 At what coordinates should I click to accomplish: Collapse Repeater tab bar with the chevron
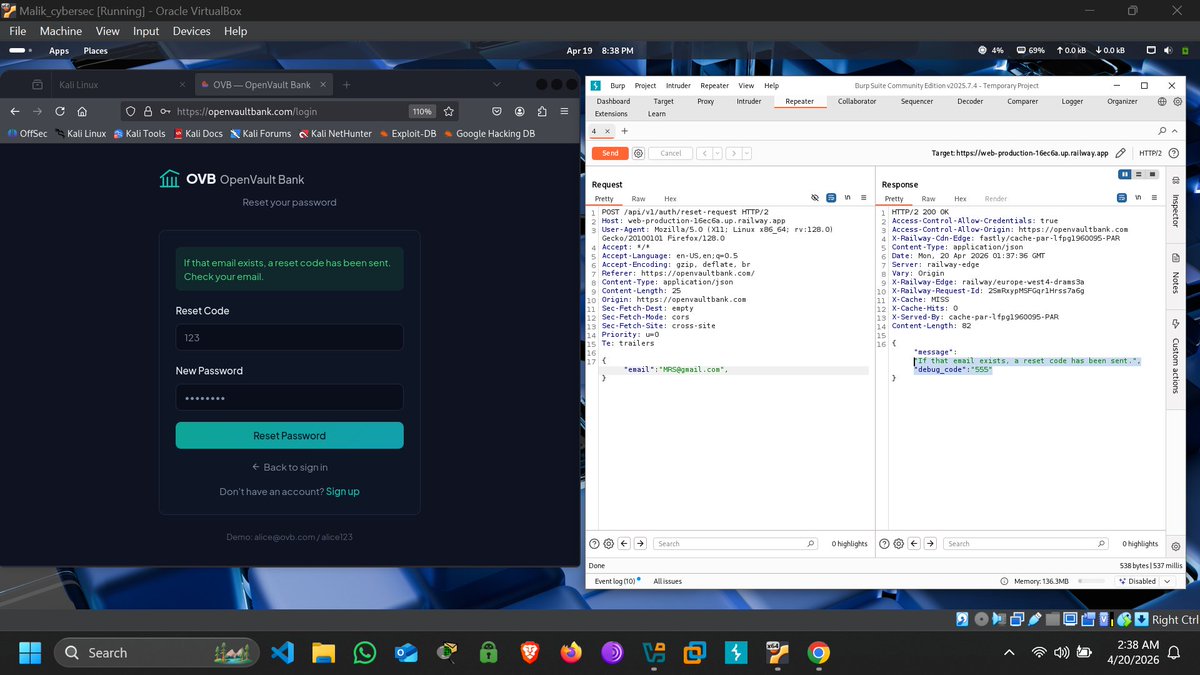coord(1174,131)
